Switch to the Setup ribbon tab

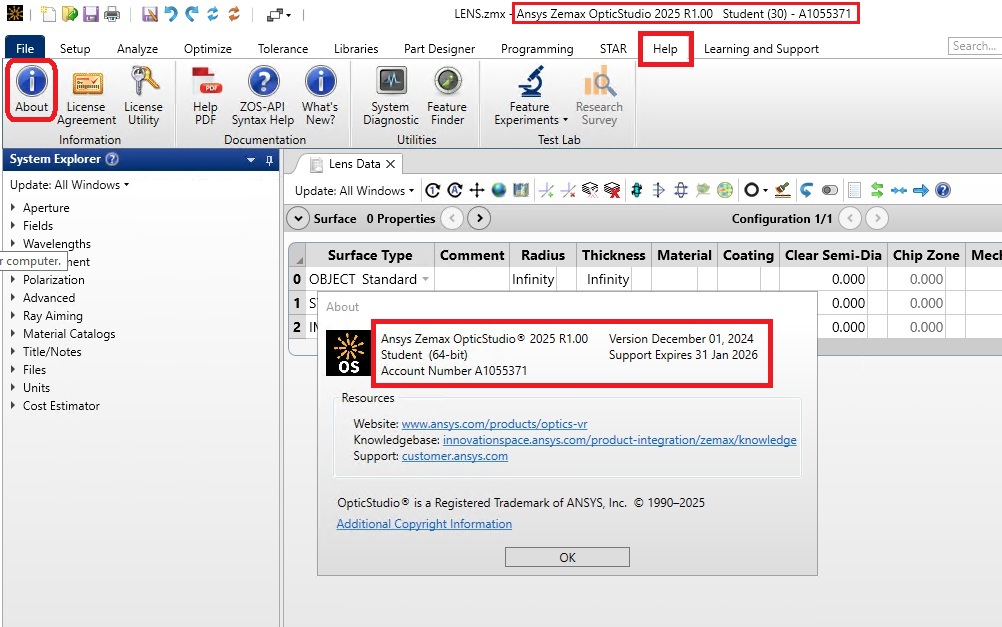pyautogui.click(x=75, y=49)
